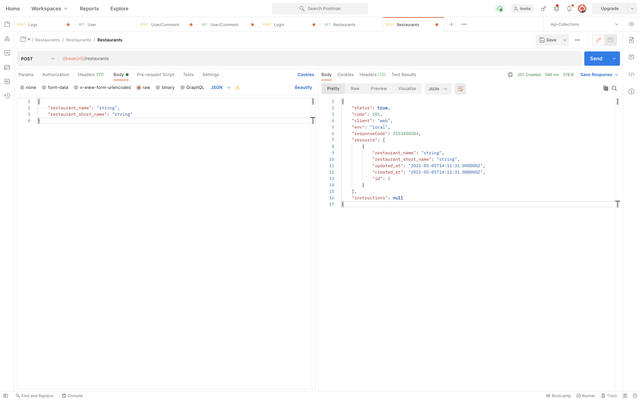The image size is (640, 400).
Task: Click the Save button
Action: click(x=548, y=40)
